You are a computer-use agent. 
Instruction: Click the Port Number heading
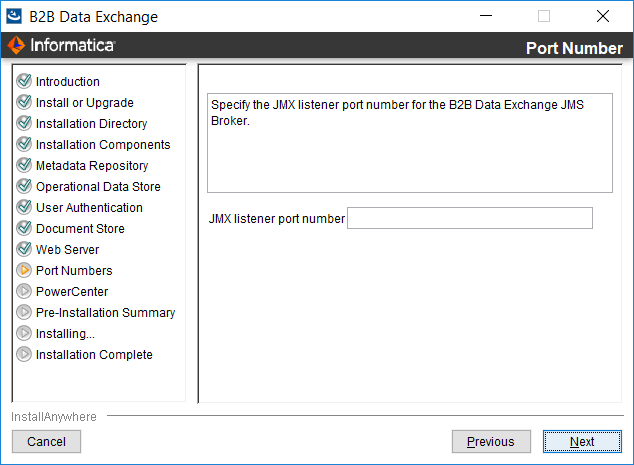point(574,48)
